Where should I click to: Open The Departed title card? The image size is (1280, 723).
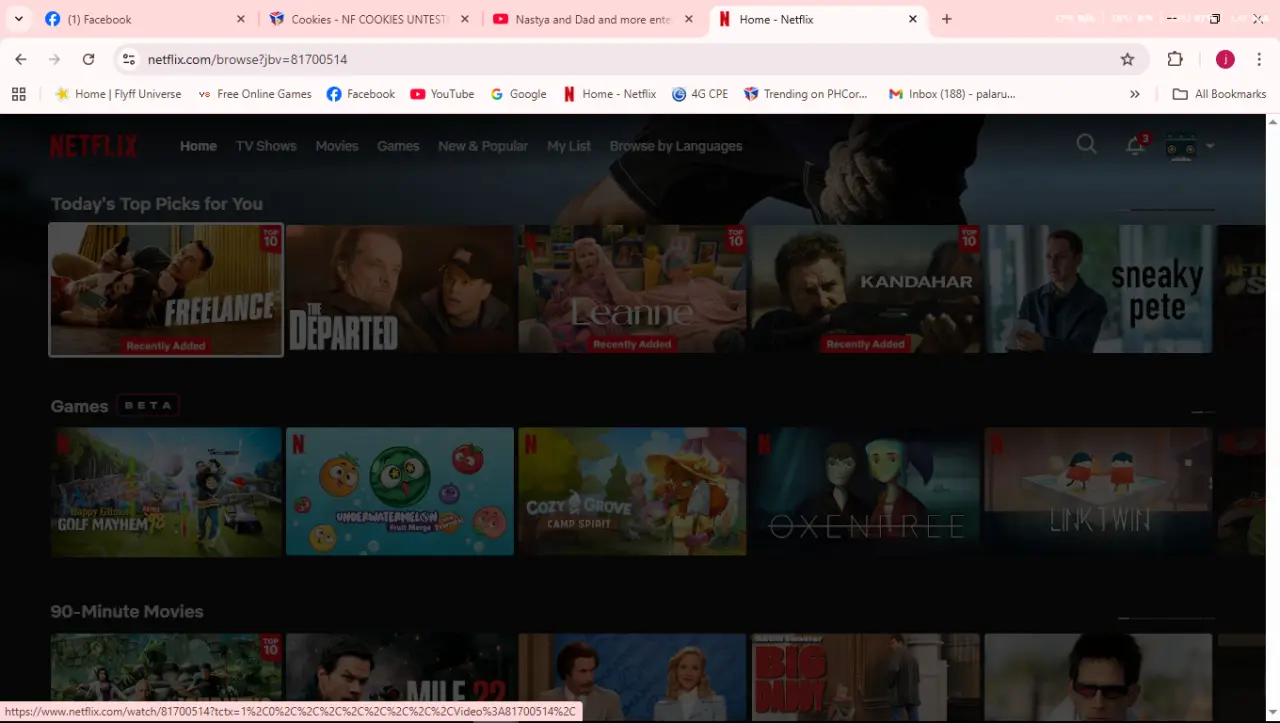pos(400,289)
